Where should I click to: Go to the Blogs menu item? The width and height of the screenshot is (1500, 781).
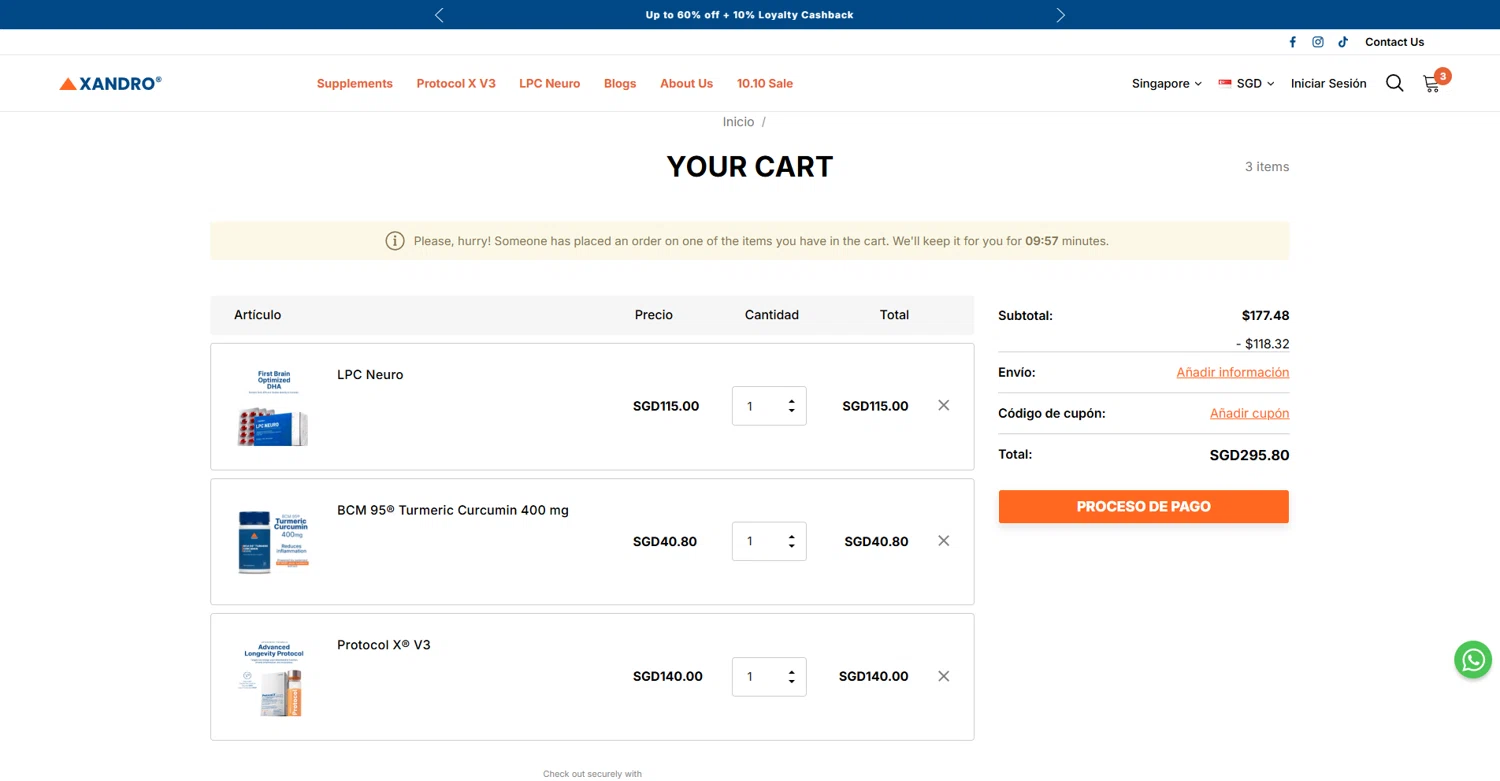[620, 84]
